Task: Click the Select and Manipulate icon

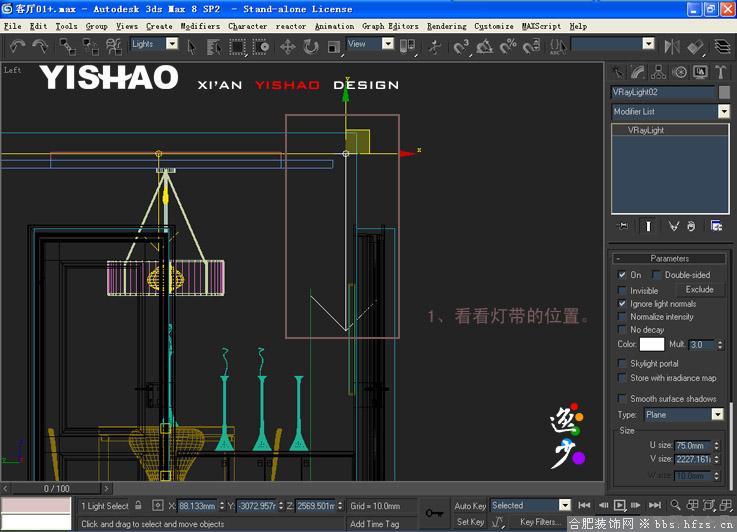Action: [x=435, y=47]
